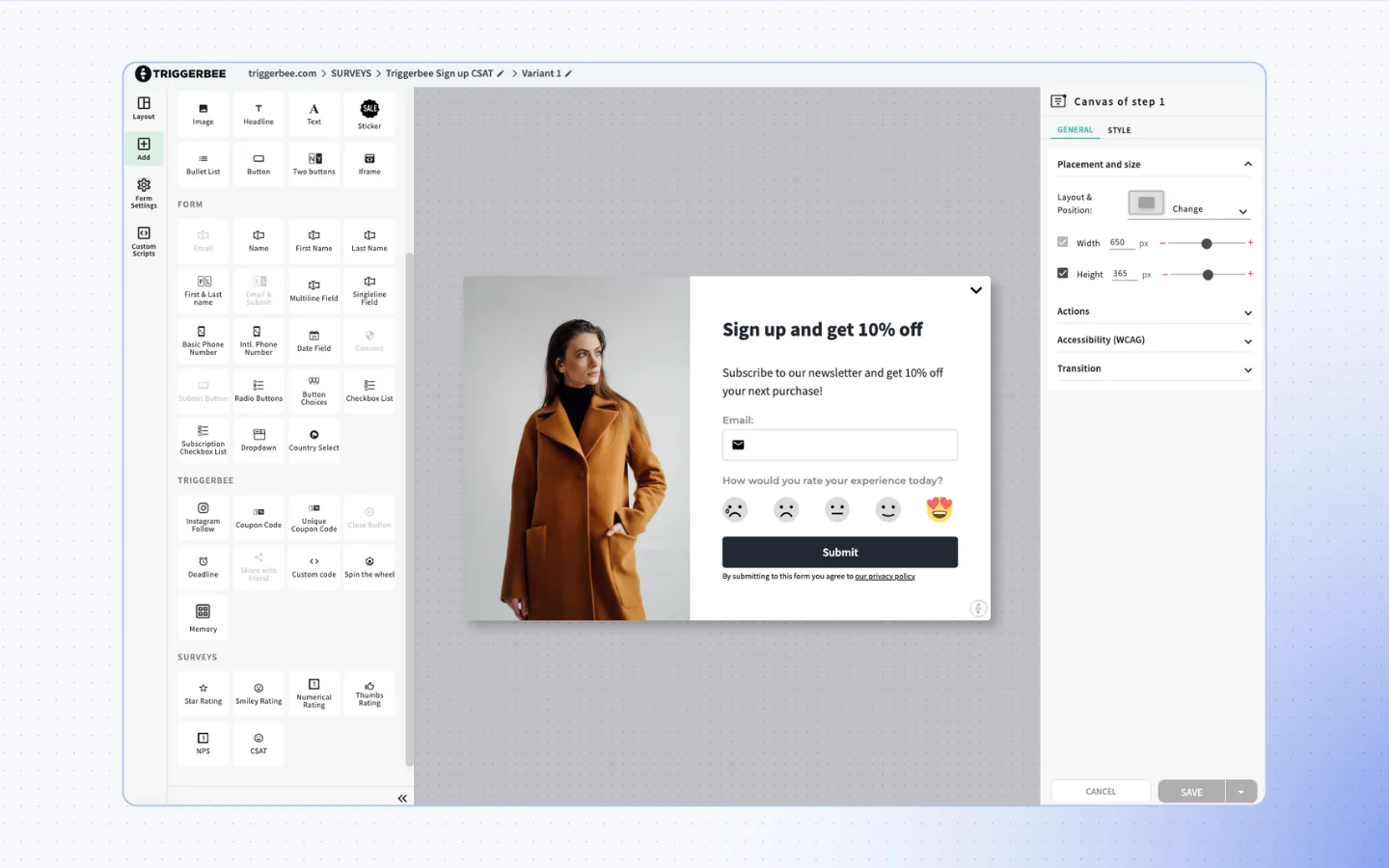Switch to the STYLE tab
The width and height of the screenshot is (1389, 868).
pyautogui.click(x=1119, y=130)
